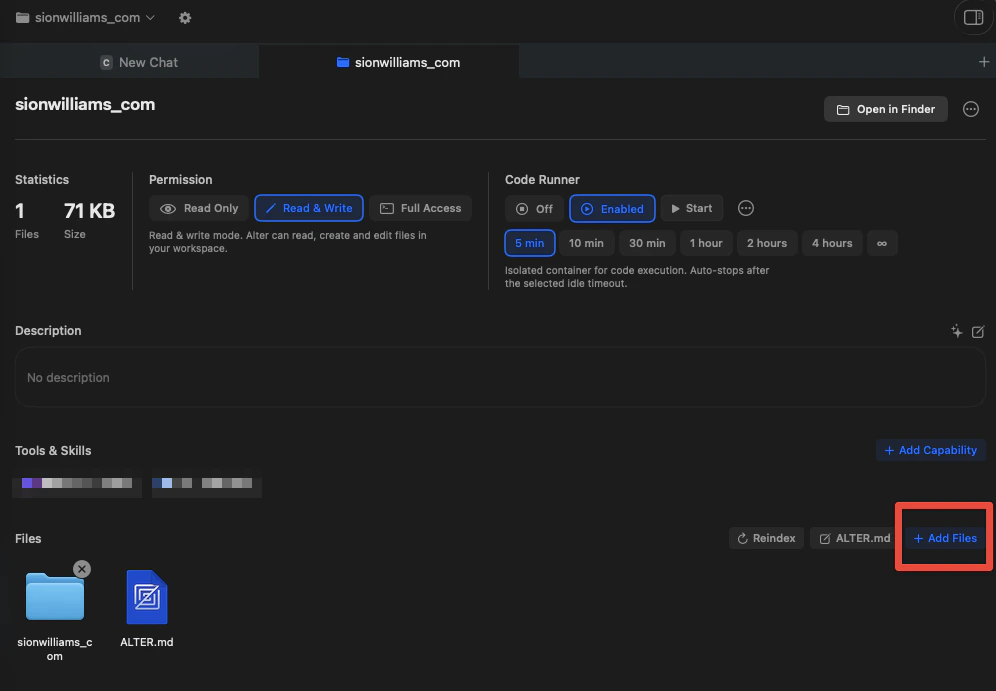Generate description using the AI sparkle icon
Viewport: 996px width, 691px height.
pyautogui.click(x=956, y=331)
